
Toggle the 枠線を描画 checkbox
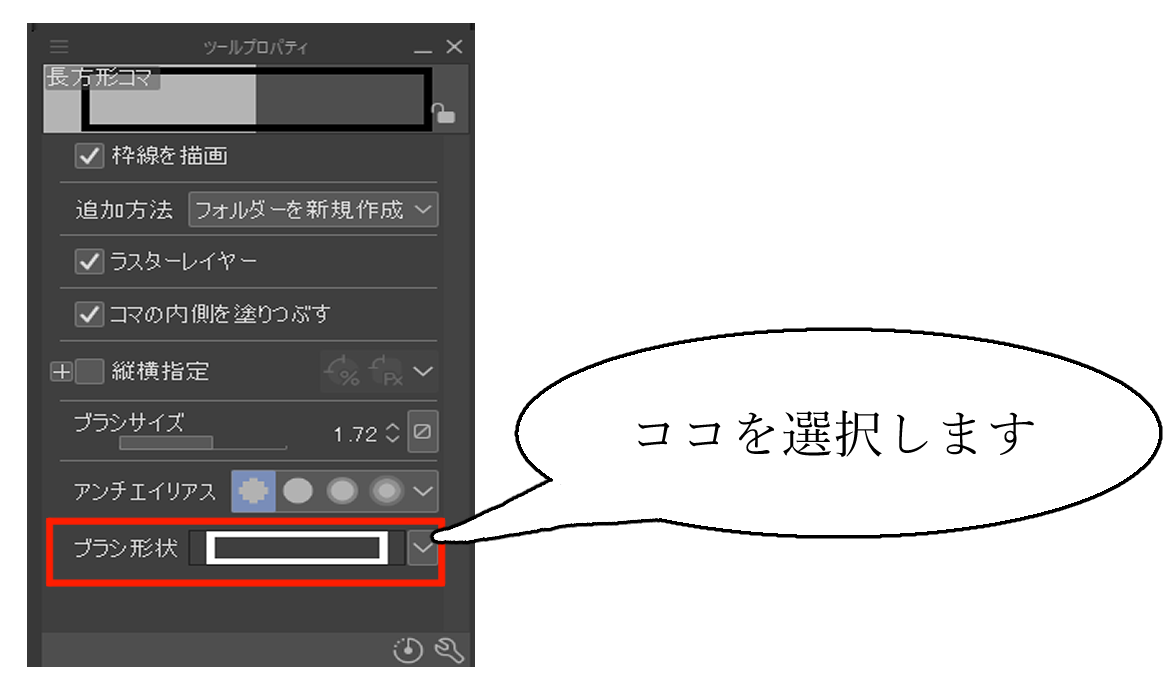tap(89, 156)
